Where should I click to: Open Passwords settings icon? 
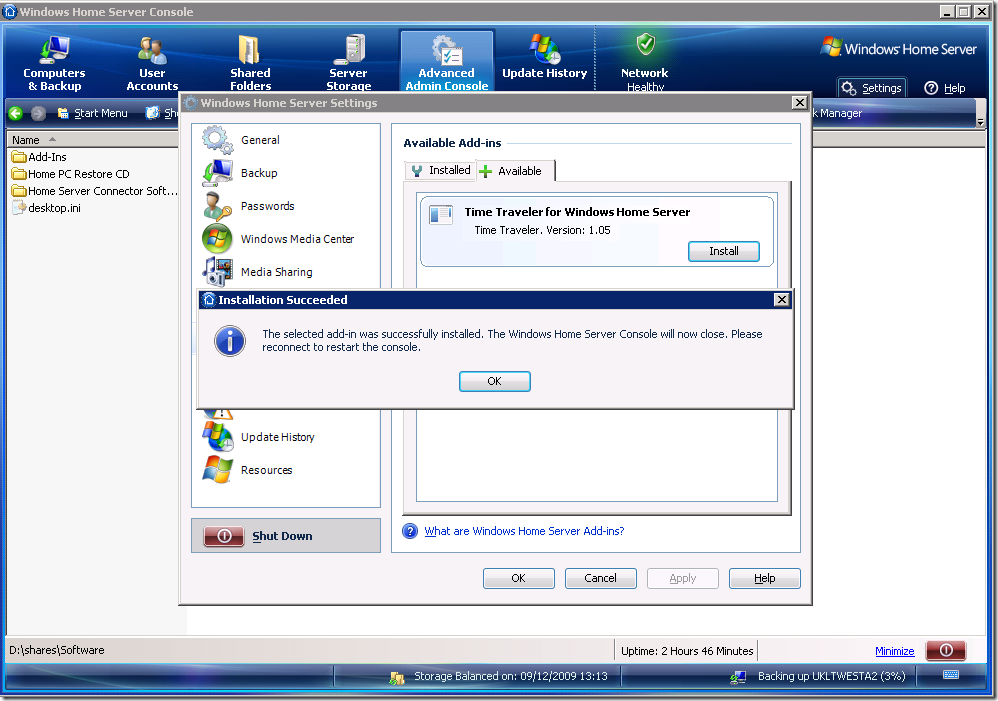pos(217,206)
